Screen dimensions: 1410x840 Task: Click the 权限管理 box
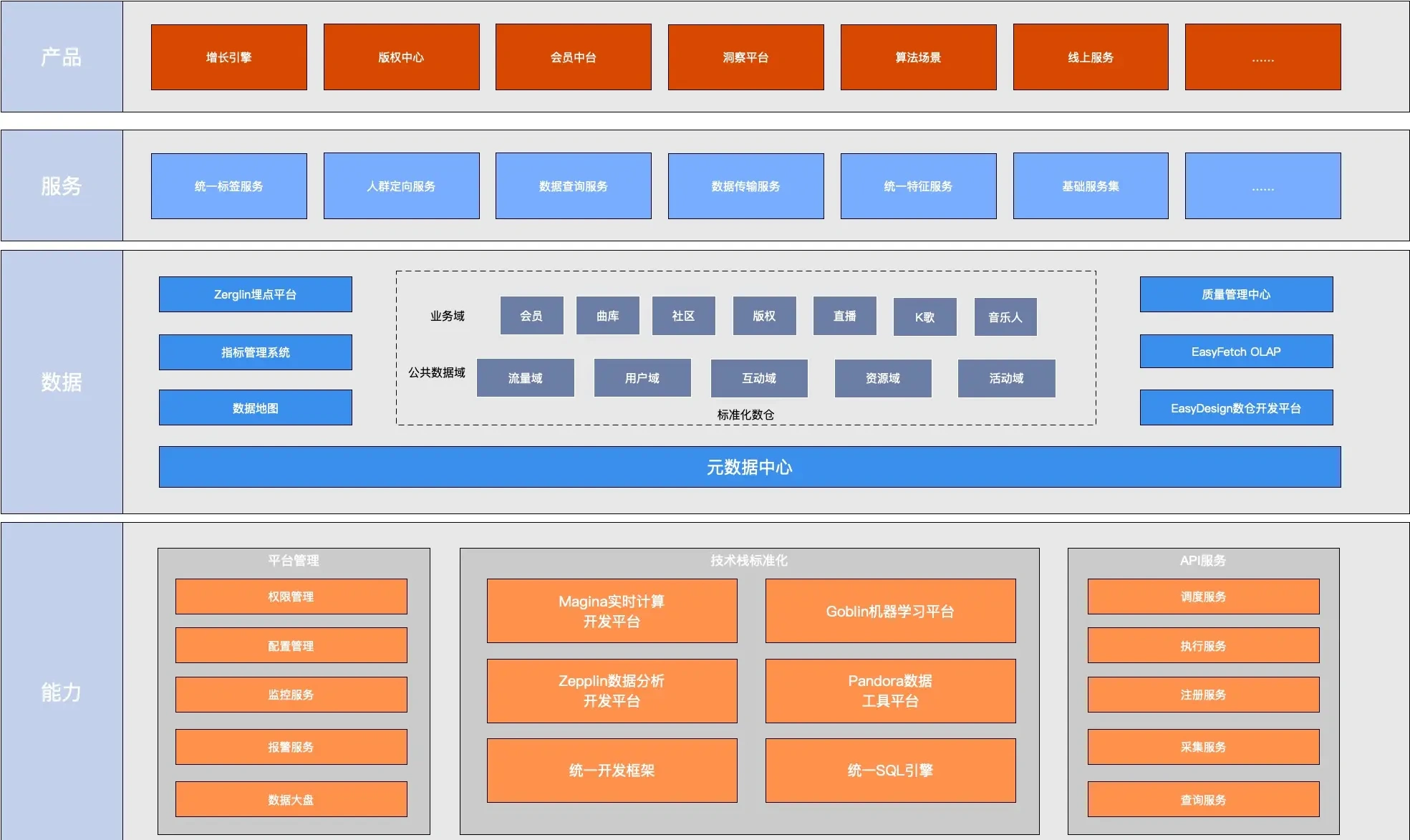tap(291, 597)
